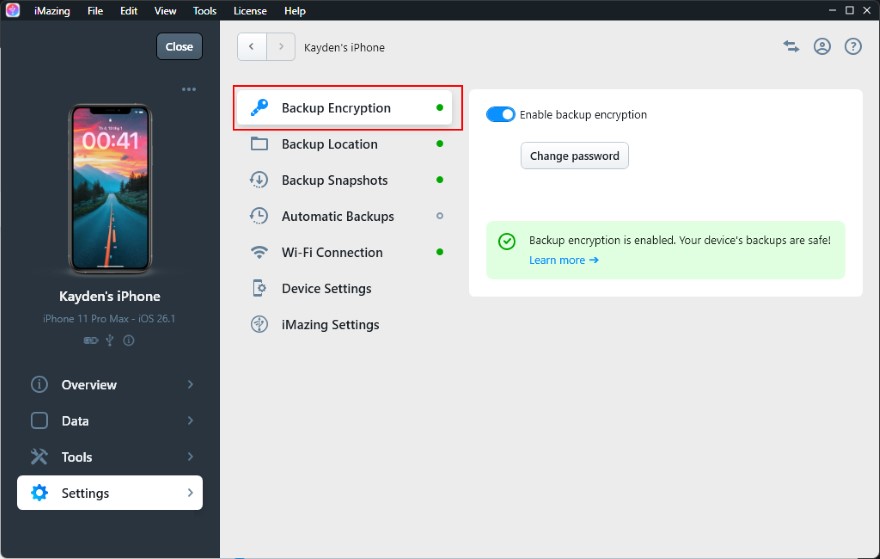Open the user account icon
This screenshot has height=559, width=880.
[822, 47]
